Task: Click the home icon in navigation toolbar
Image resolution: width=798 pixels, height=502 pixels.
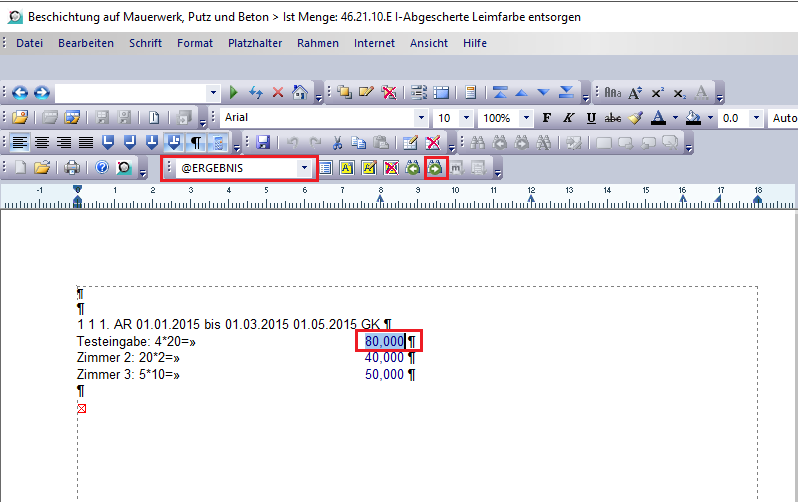Action: click(x=299, y=92)
